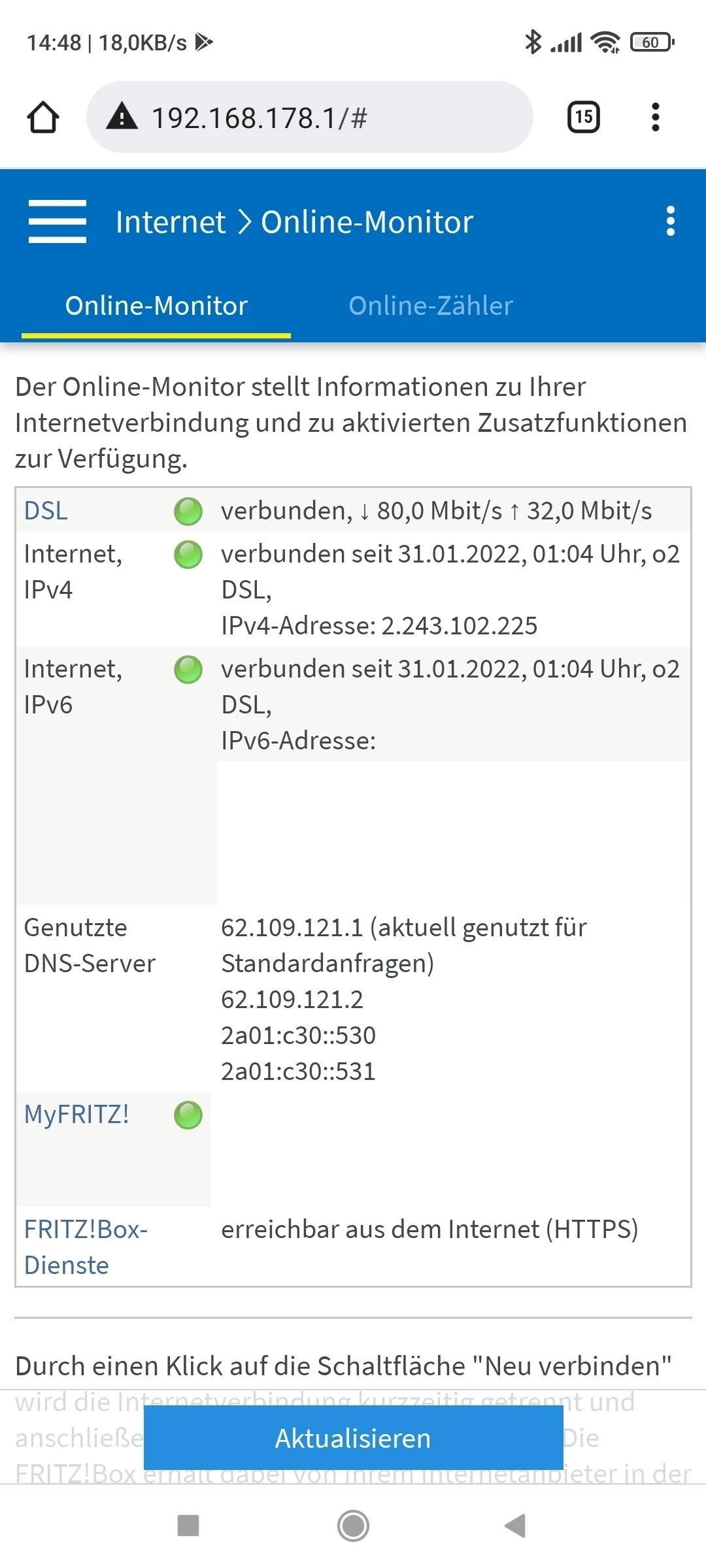
Task: Open the browser tab switcher showing 15
Action: [x=583, y=118]
